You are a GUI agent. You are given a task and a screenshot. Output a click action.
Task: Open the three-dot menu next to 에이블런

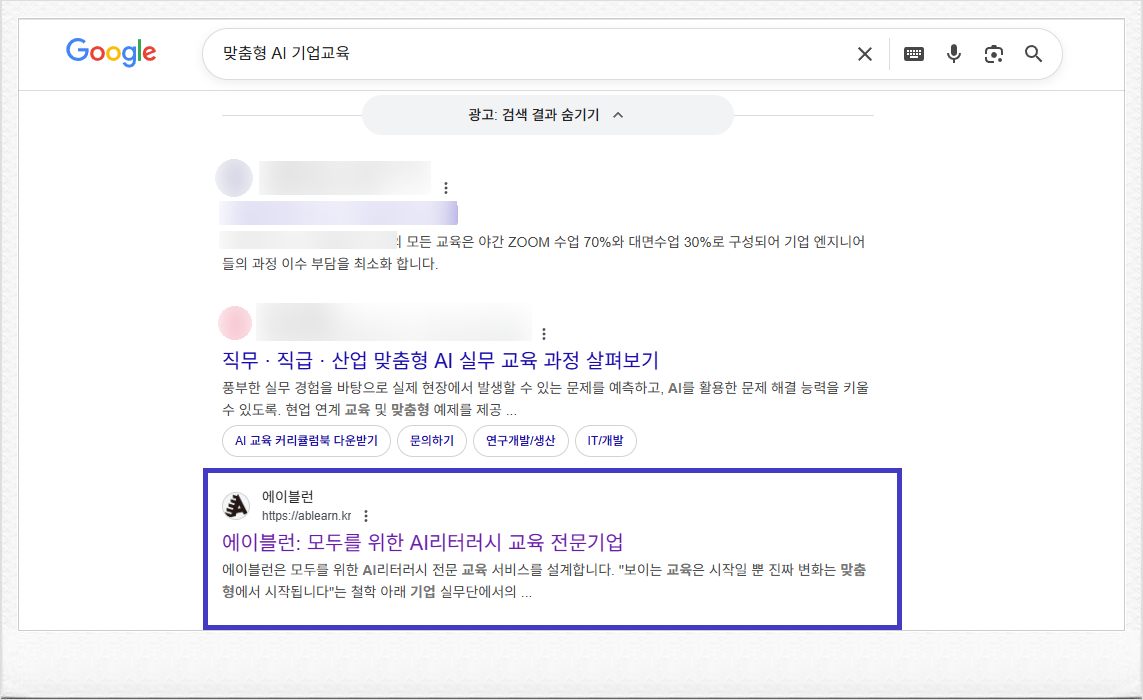point(366,515)
